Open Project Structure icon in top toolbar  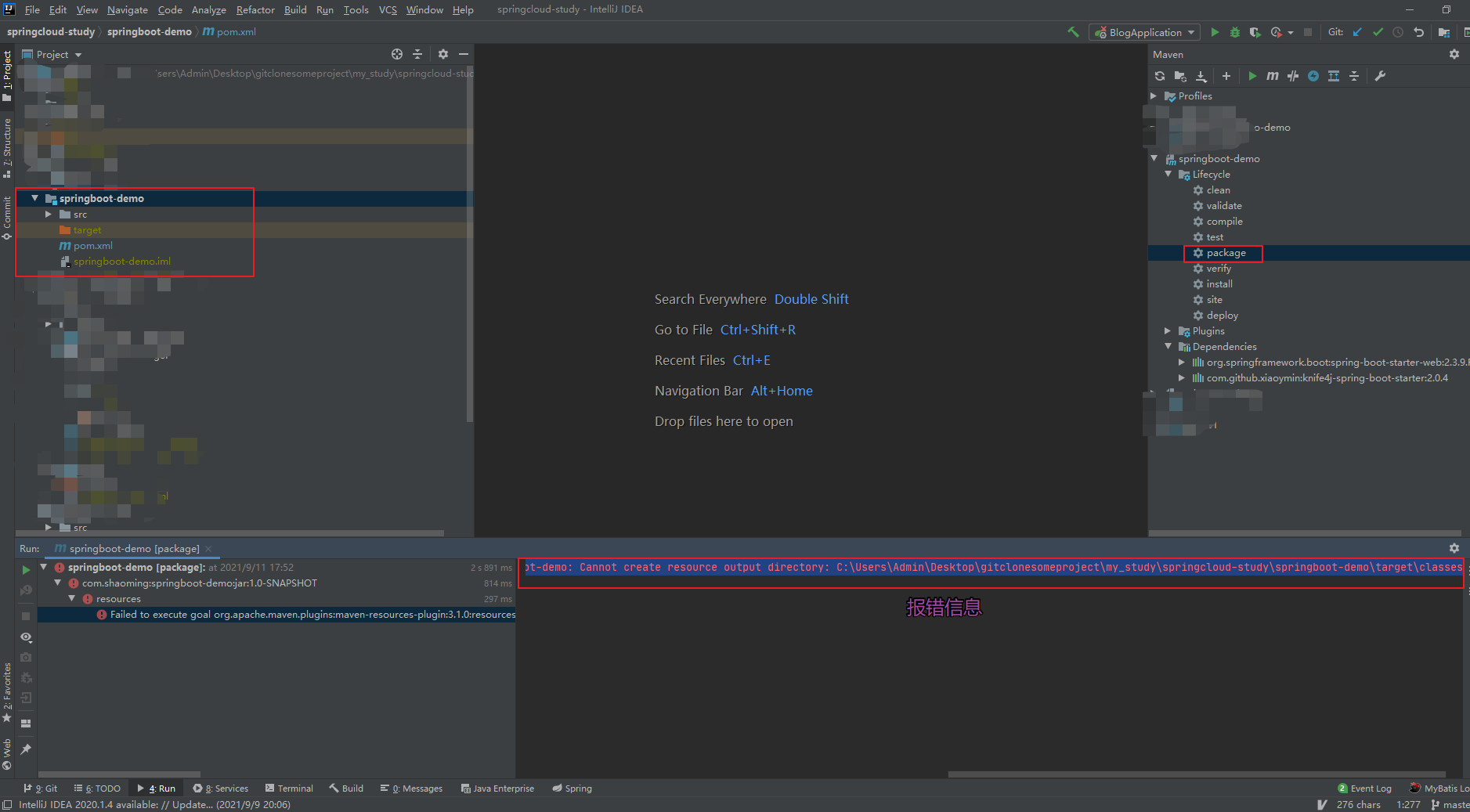tap(1444, 32)
